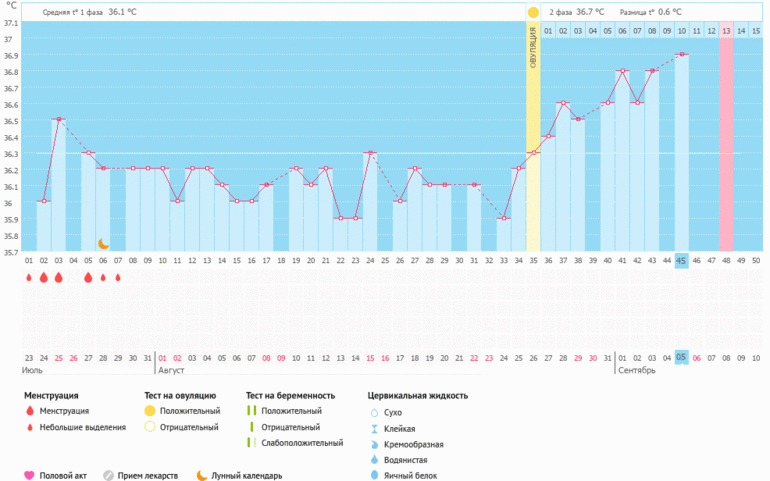Select the highlighted cycle day 45 on the axis
Image resolution: width=770 pixels, height=481 pixels.
[681, 260]
